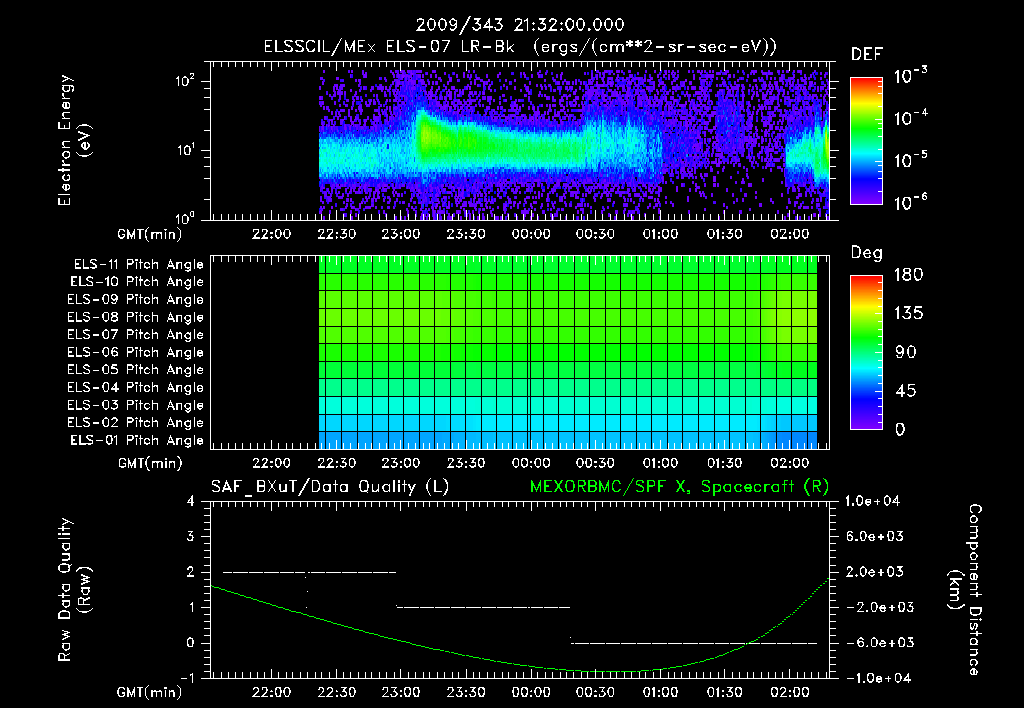
Task: Click the 'Component Distance (km)' axis label
Action: pos(965,590)
